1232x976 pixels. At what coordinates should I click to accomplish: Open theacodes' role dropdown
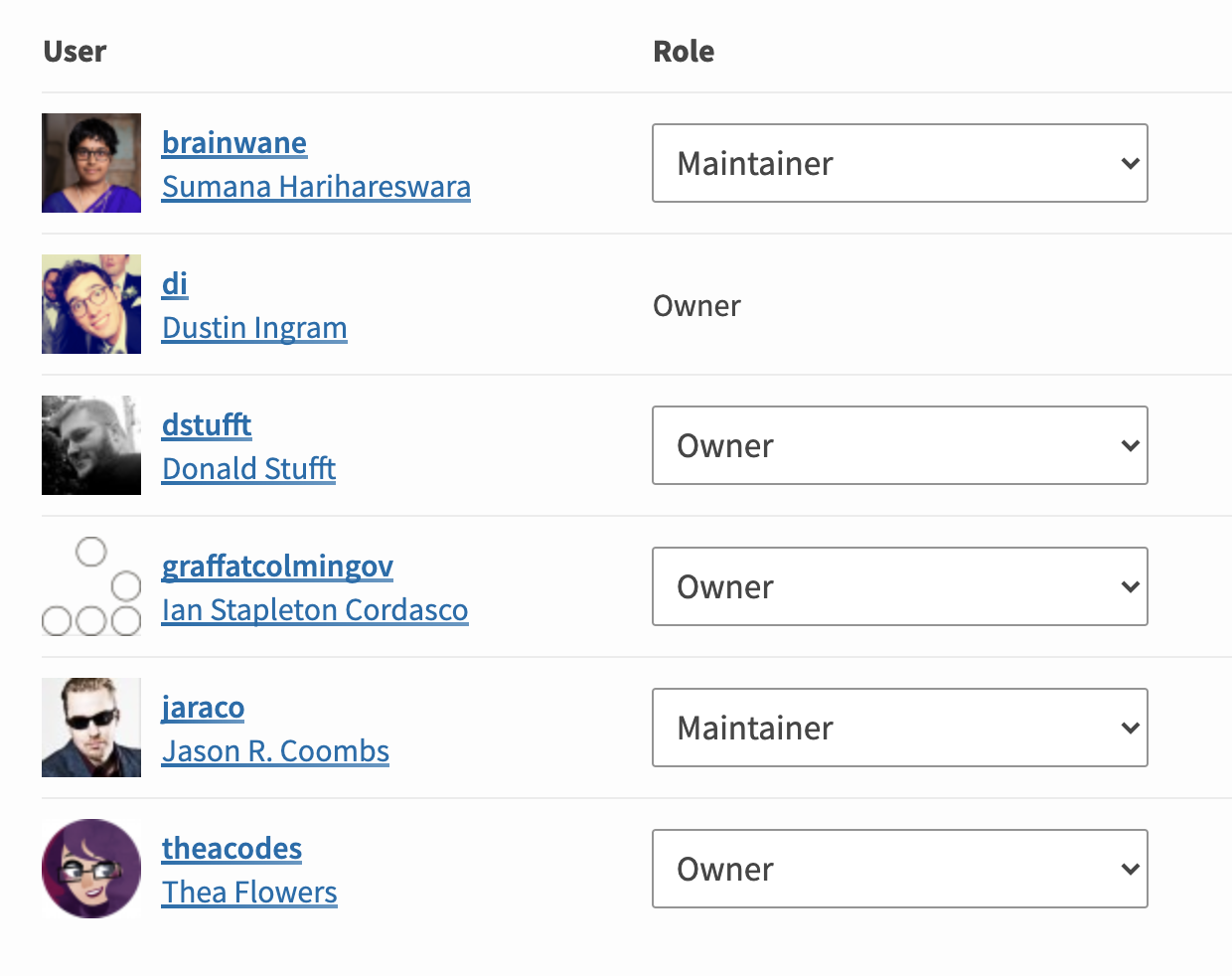pyautogui.click(x=899, y=869)
